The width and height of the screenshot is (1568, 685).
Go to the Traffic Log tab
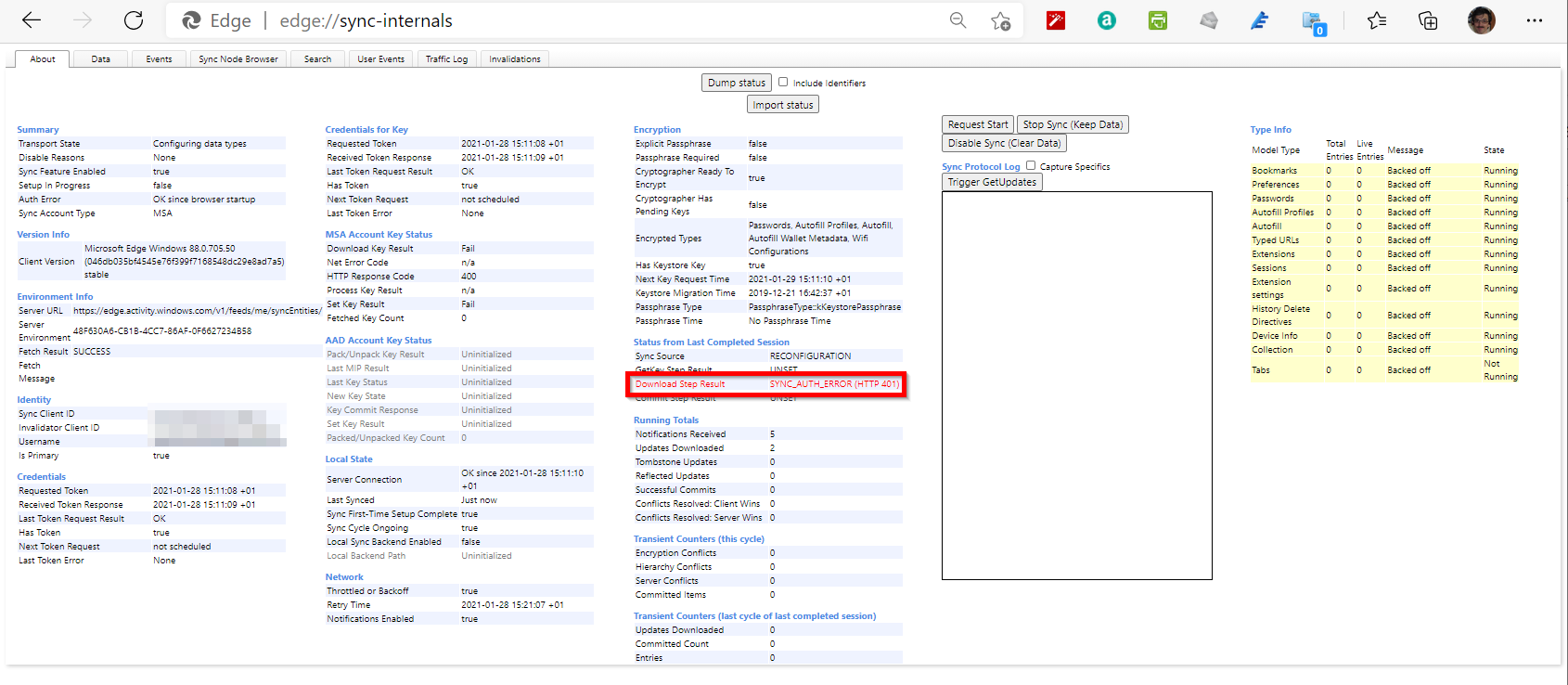[447, 59]
